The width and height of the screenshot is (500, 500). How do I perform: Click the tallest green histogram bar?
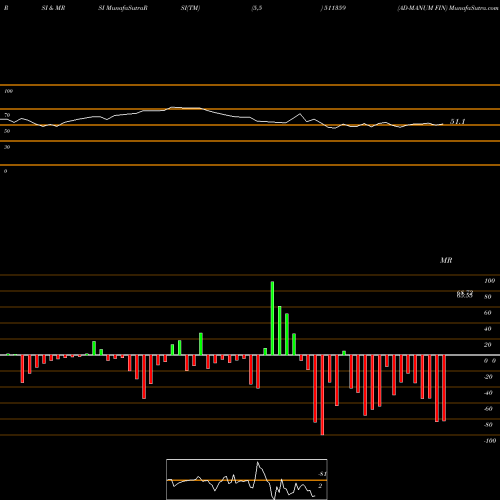(x=272, y=318)
